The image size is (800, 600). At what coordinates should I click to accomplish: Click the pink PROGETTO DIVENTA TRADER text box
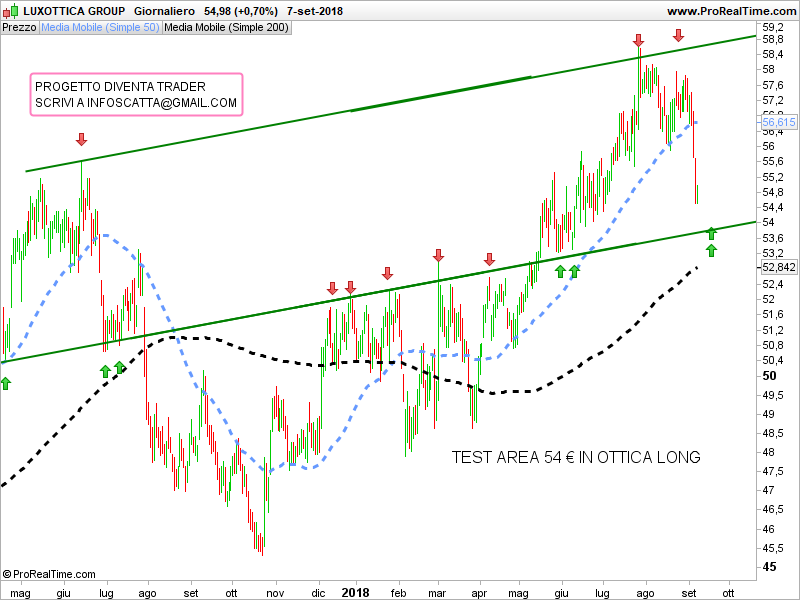[136, 95]
